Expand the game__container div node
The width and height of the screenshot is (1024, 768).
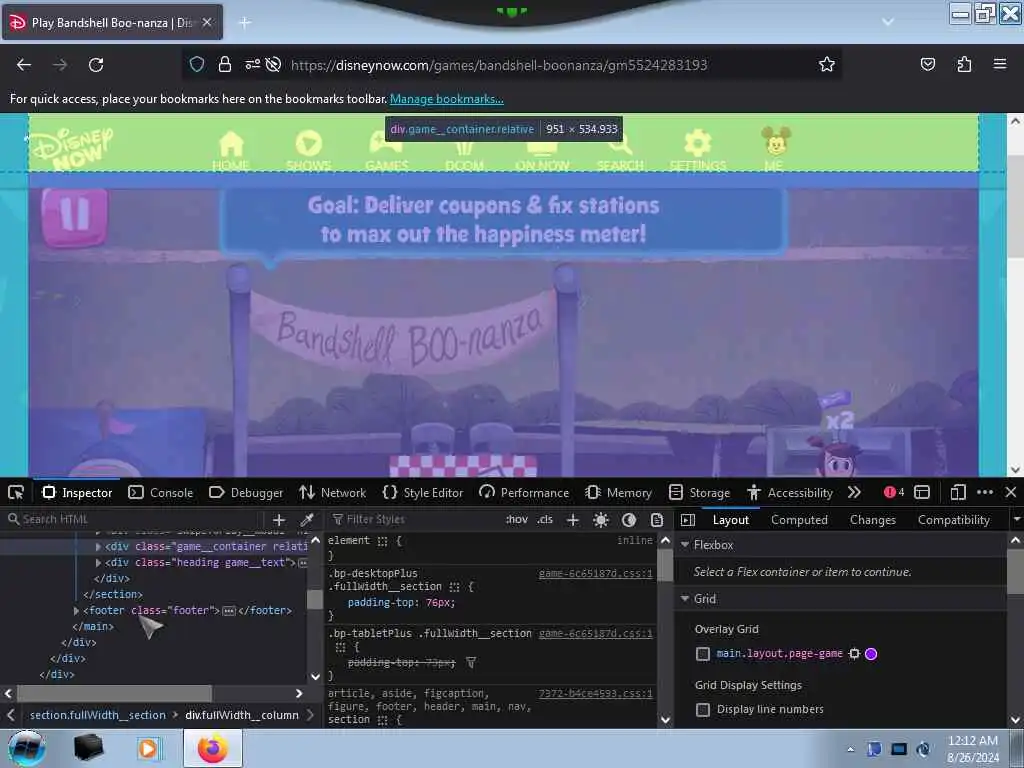coord(99,547)
